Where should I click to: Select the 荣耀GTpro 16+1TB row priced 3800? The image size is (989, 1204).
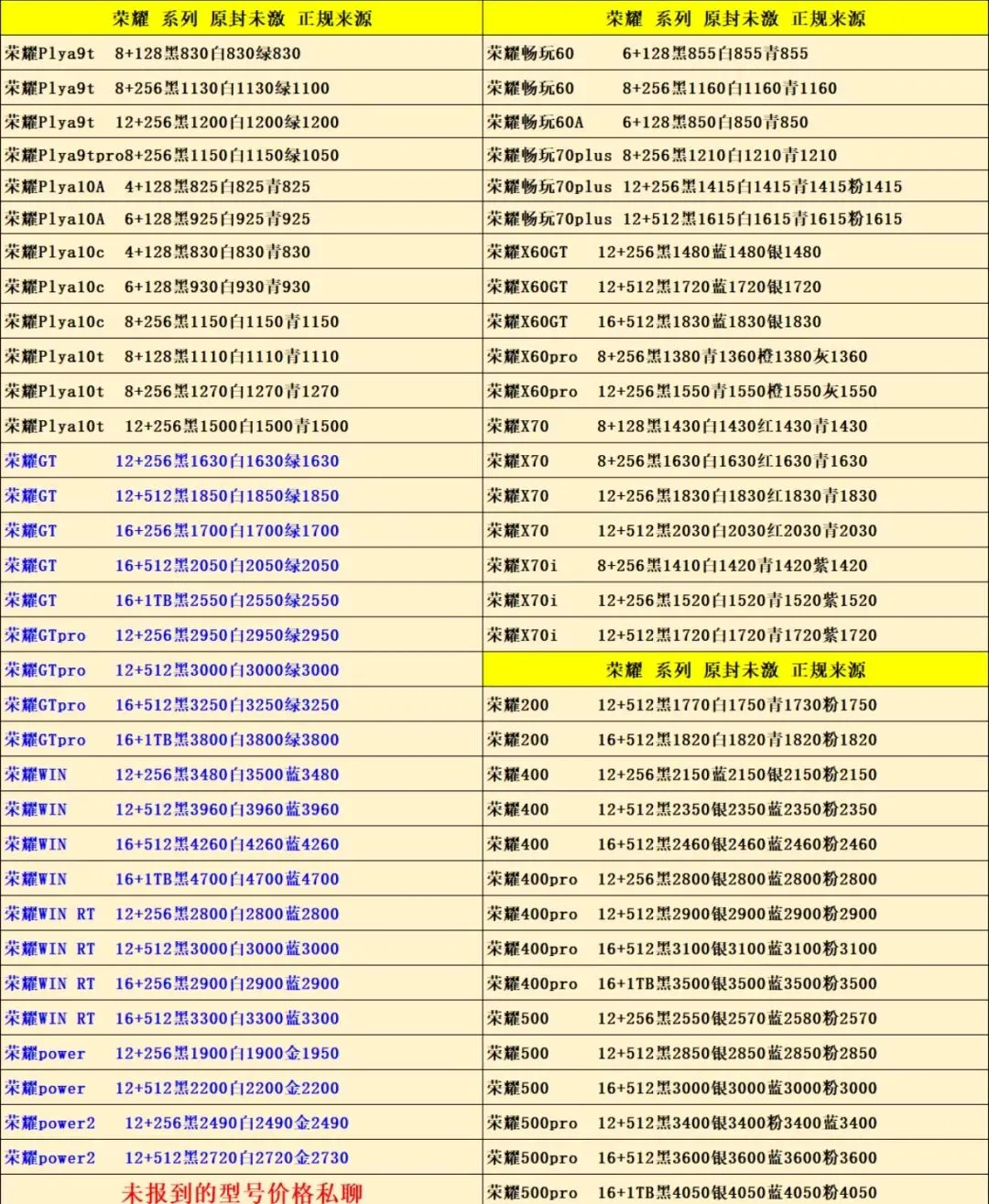pyautogui.click(x=242, y=739)
